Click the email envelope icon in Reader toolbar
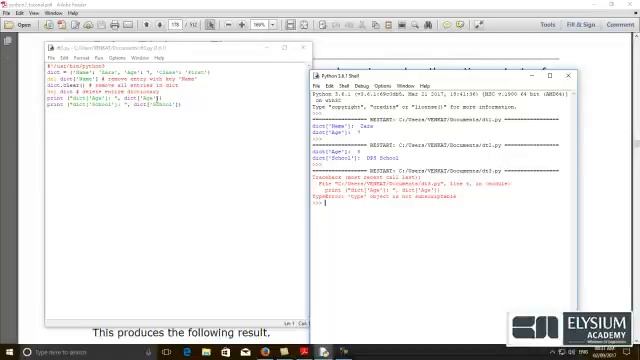This screenshot has height=360, width=640. [x=128, y=25]
